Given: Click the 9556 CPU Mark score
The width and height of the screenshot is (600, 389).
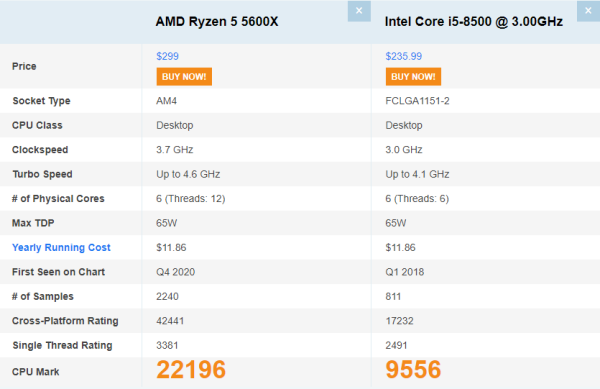Looking at the screenshot, I should pyautogui.click(x=413, y=369).
